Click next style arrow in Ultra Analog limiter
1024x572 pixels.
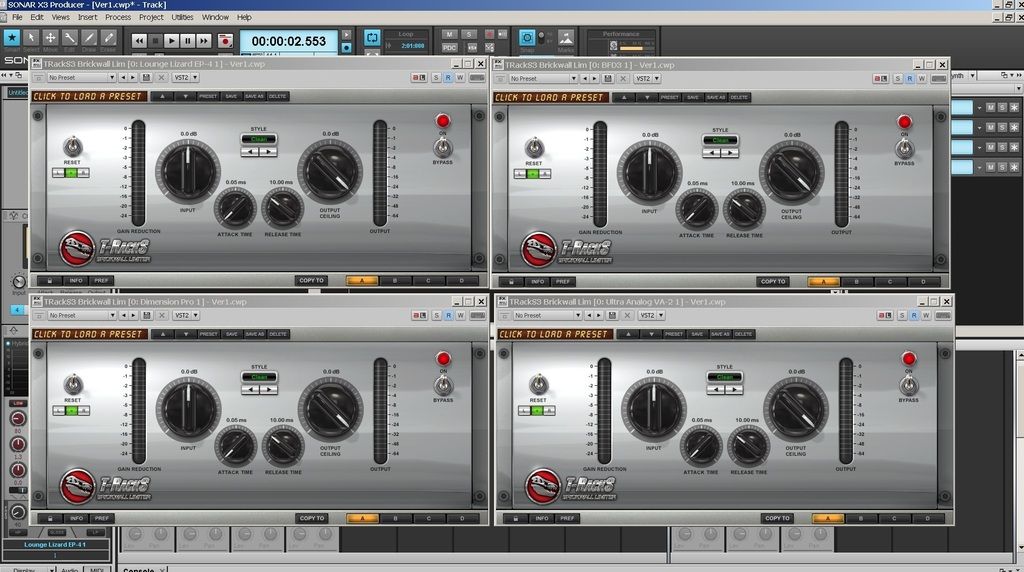[736, 389]
